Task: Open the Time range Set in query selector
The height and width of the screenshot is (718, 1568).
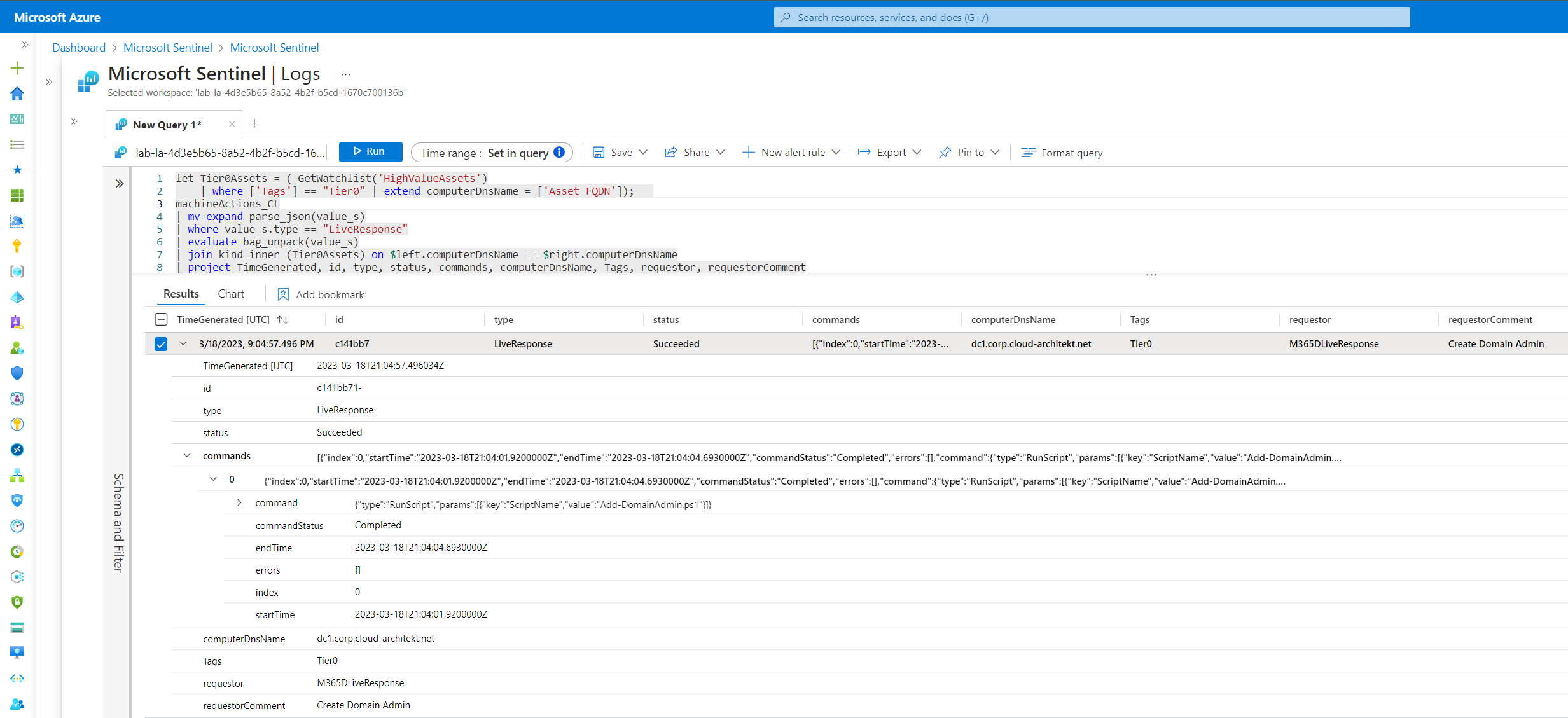Action: 491,153
